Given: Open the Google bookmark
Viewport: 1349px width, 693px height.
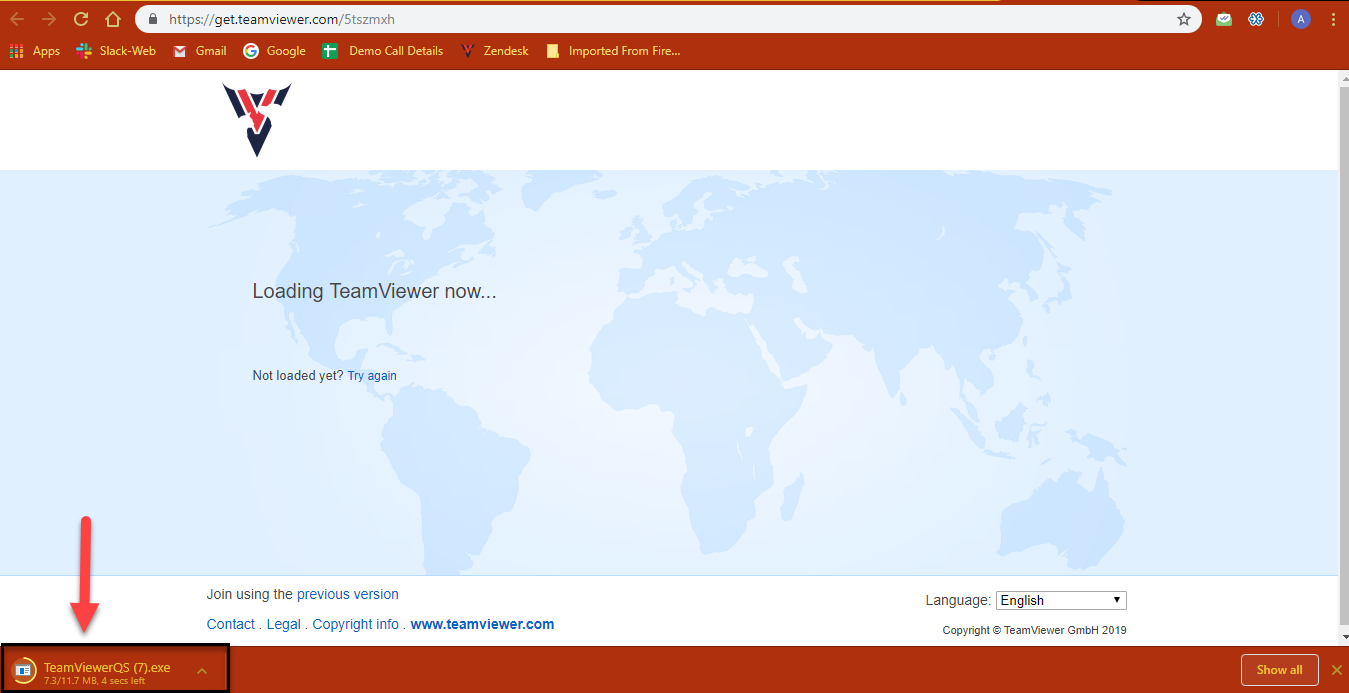Looking at the screenshot, I should 274,51.
